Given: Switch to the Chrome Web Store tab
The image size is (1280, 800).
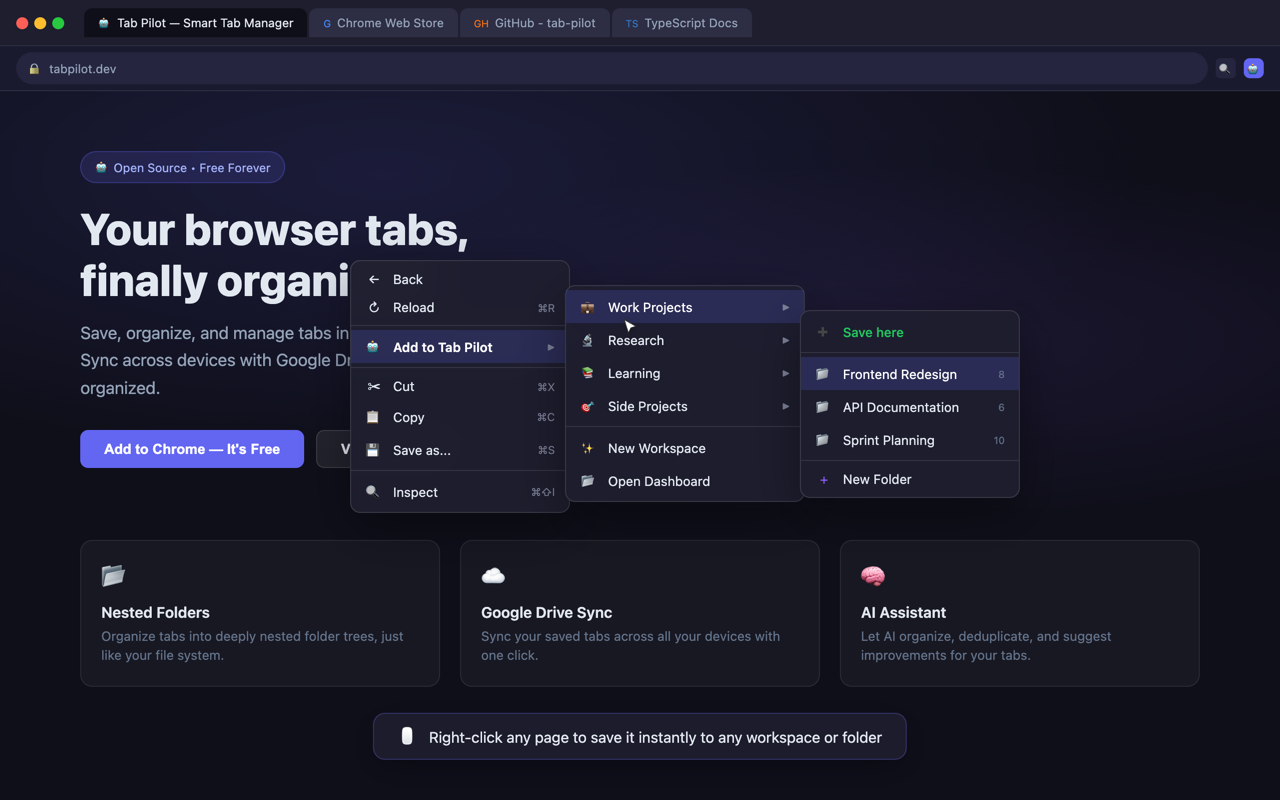Looking at the screenshot, I should [x=383, y=22].
